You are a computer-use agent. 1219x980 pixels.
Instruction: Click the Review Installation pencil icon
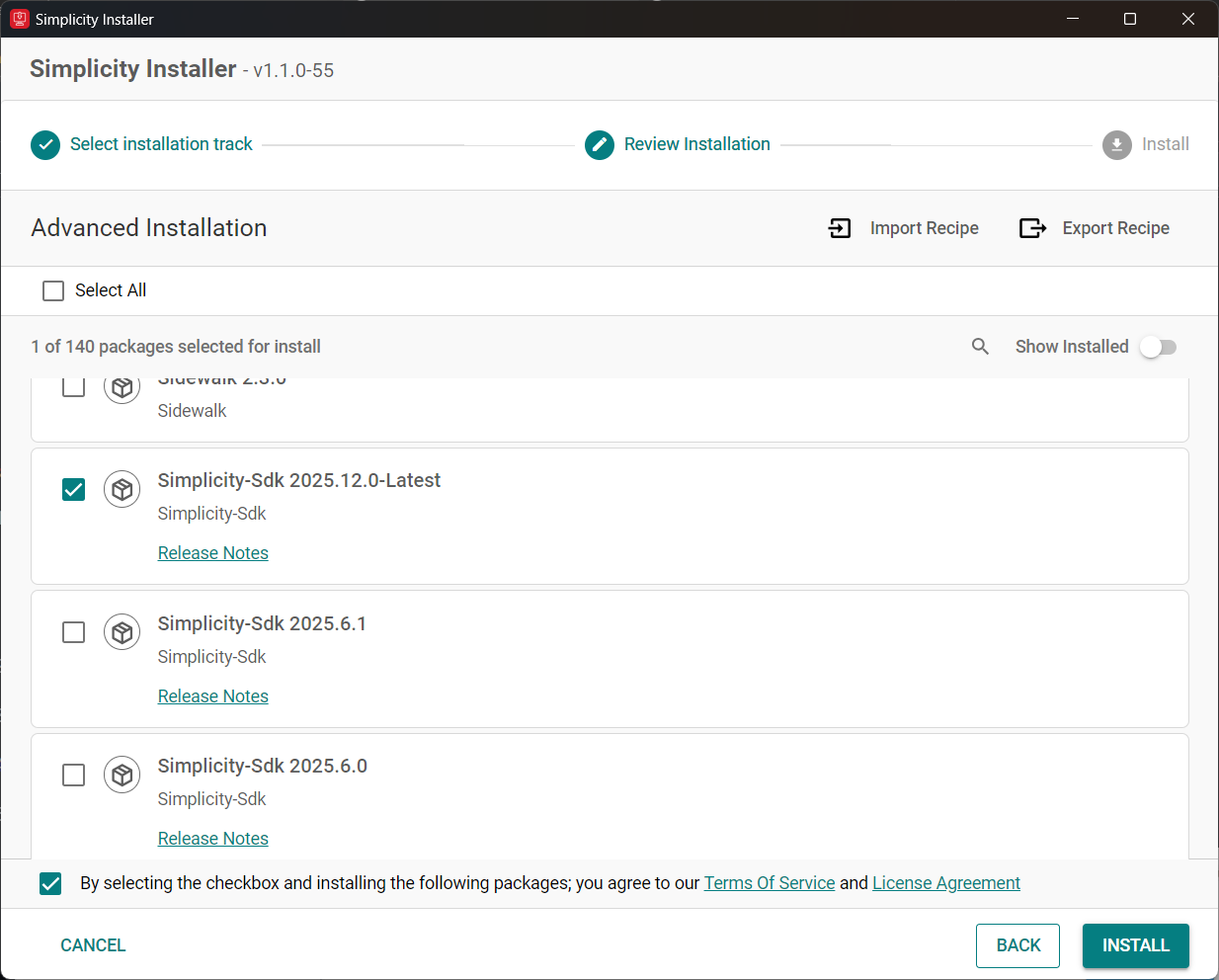click(x=600, y=144)
